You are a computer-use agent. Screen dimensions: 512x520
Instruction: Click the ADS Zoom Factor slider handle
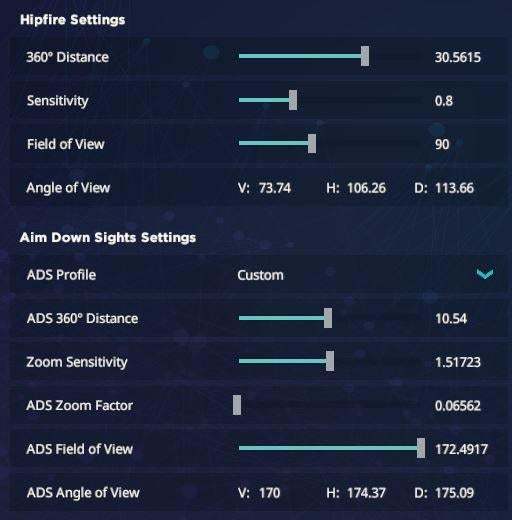[237, 405]
